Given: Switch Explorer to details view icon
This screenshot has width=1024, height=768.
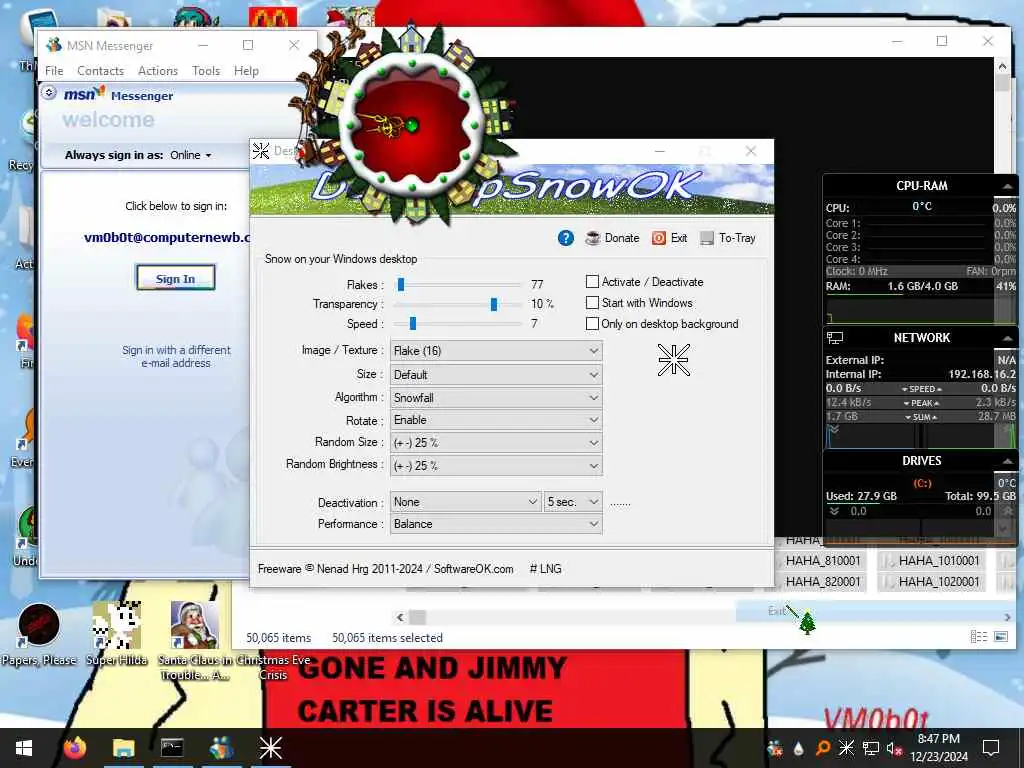Looking at the screenshot, I should [x=978, y=637].
